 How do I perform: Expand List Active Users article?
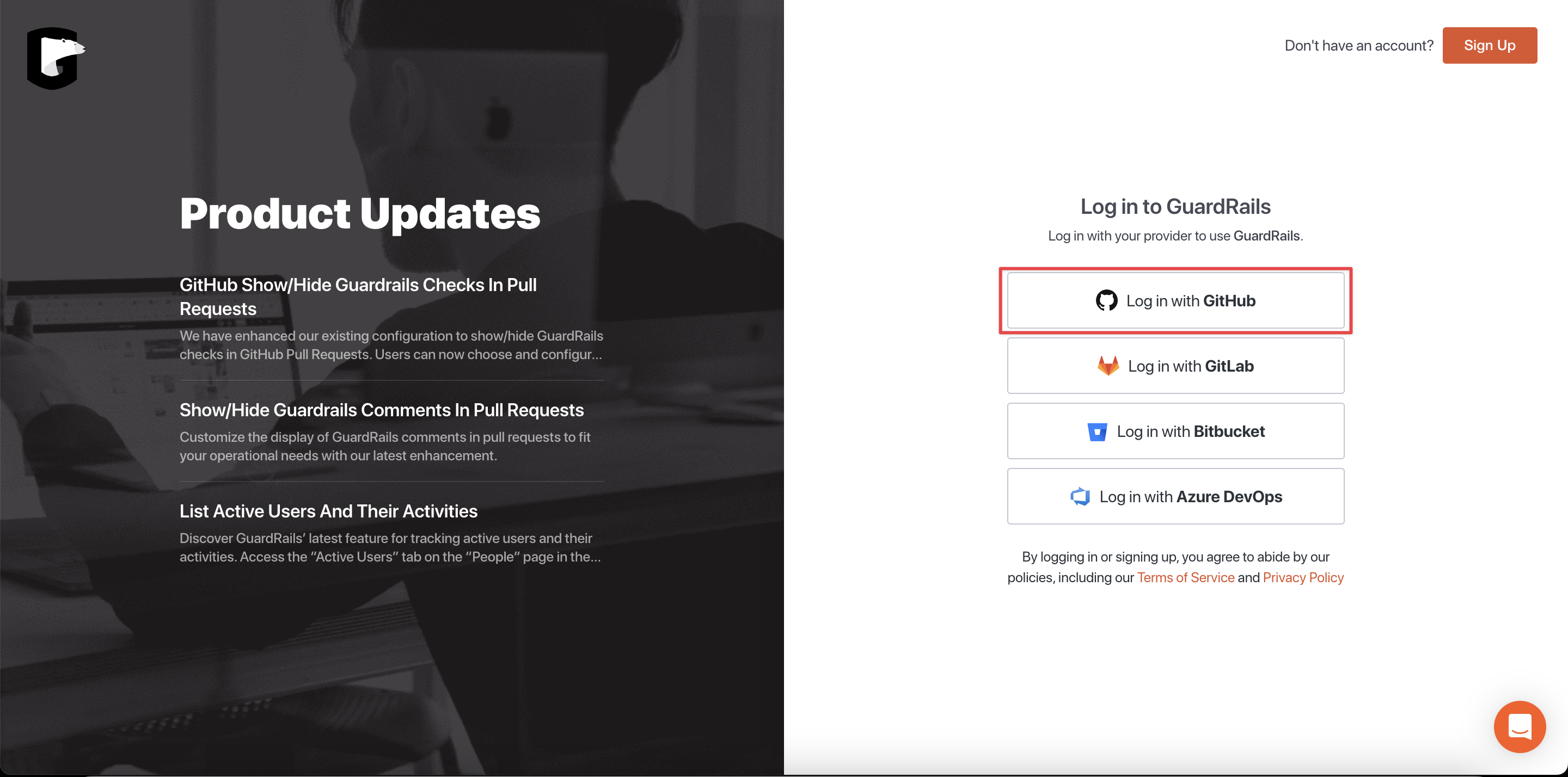[x=329, y=510]
